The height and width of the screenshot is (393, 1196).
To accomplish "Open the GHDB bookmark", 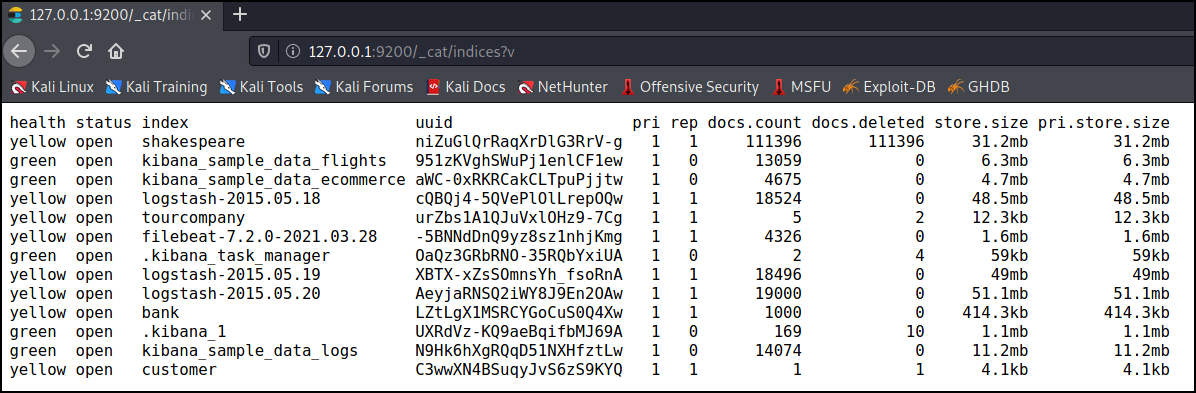I will coord(979,87).
